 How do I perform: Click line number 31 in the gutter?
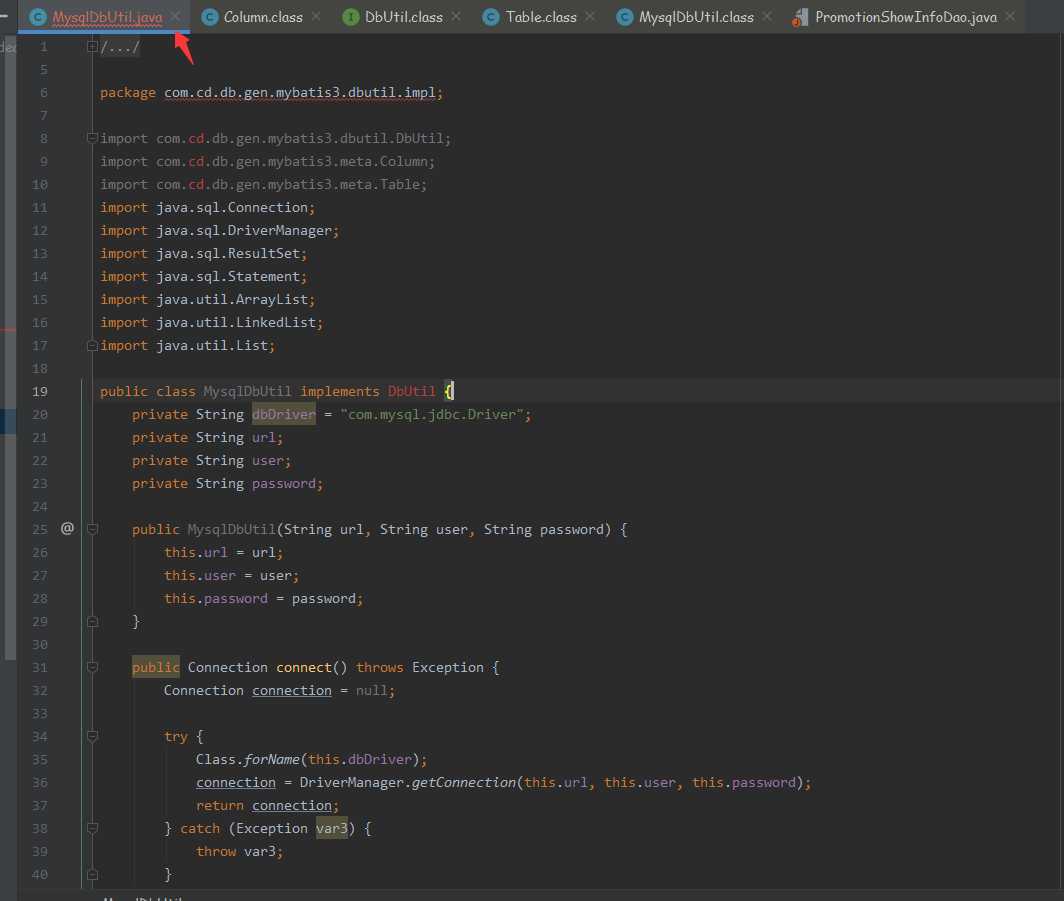tap(40, 668)
